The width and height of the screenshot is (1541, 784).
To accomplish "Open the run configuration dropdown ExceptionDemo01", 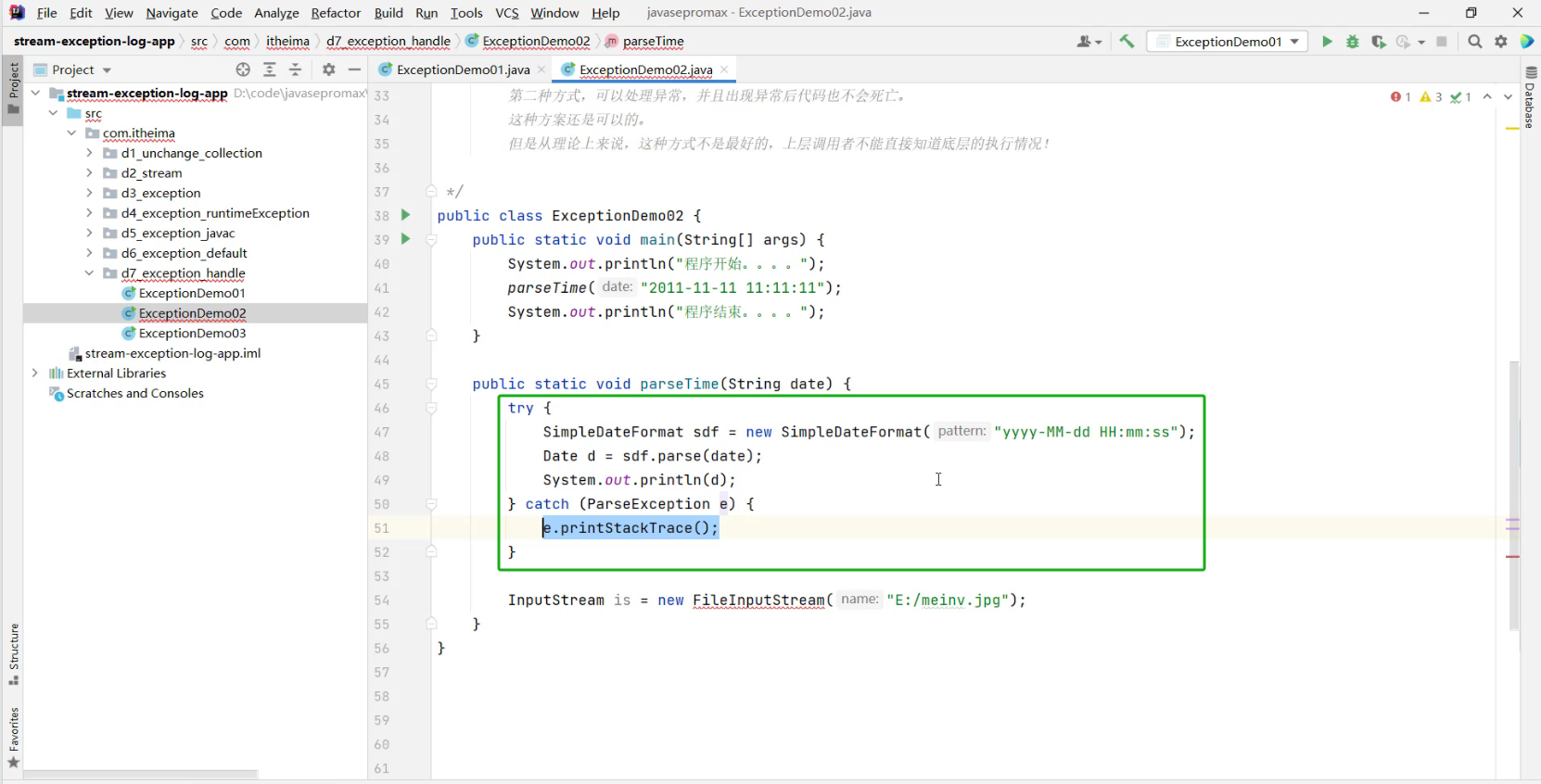I will pos(1228,42).
